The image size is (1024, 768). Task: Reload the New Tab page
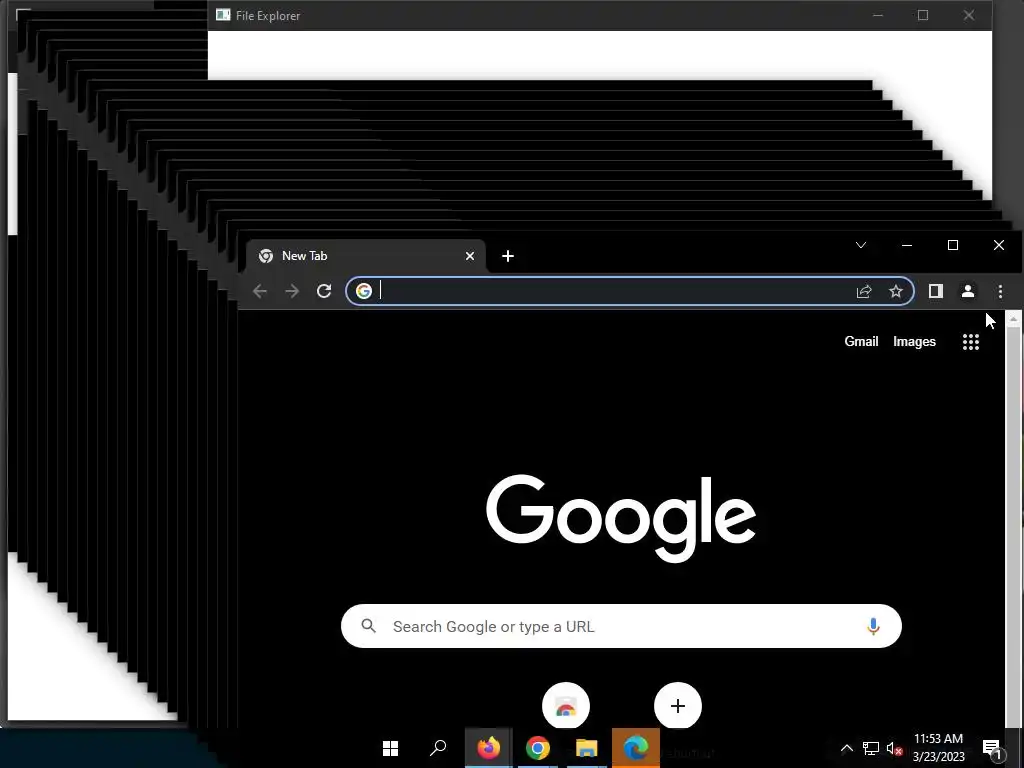pos(324,291)
